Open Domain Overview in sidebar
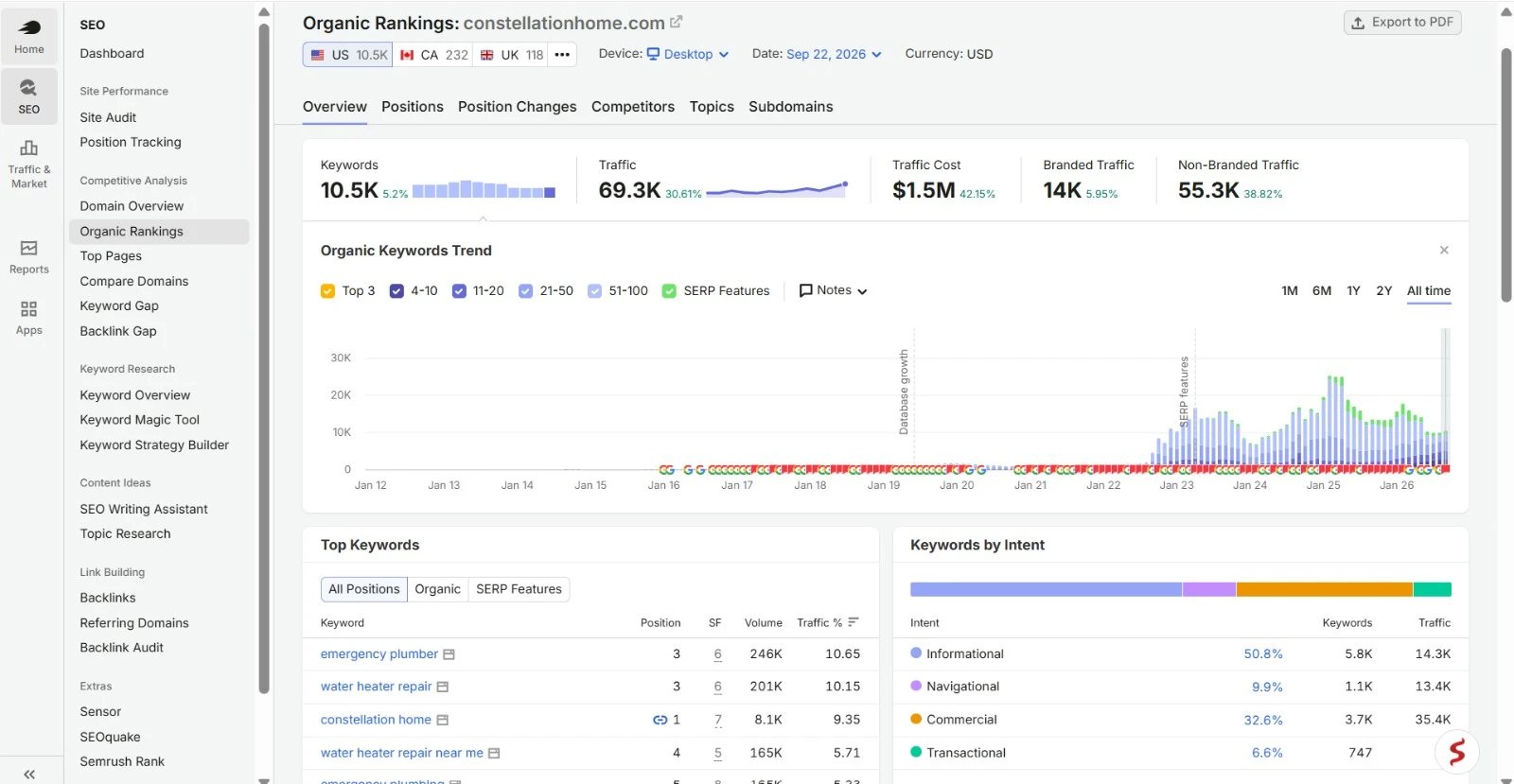 click(132, 206)
